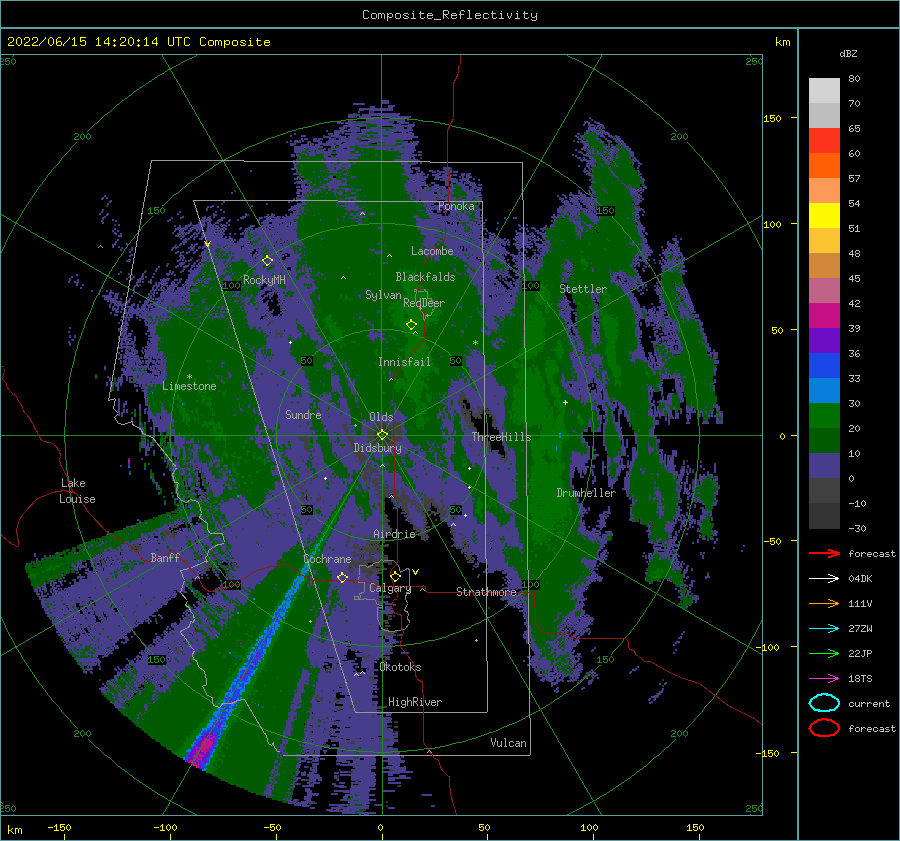This screenshot has height=841, width=900.
Task: Click the Lacombe label on map
Action: pos(432,251)
